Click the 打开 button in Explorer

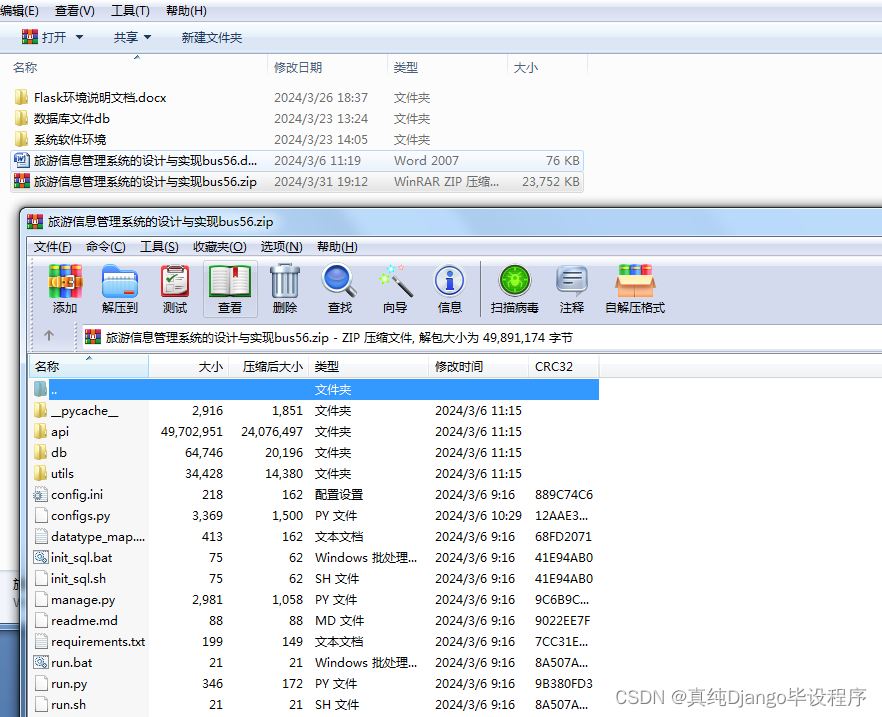point(44,37)
